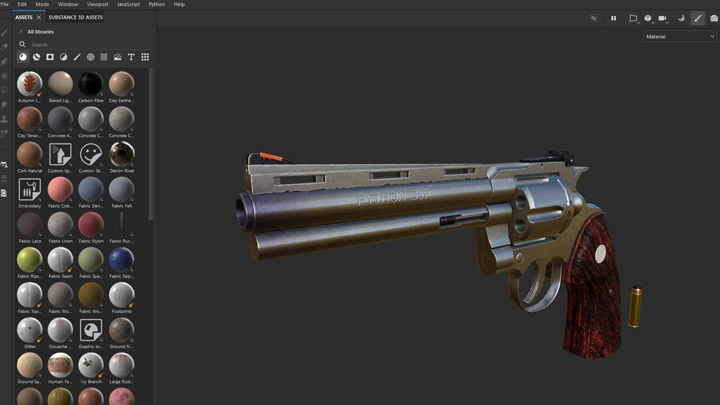Open perspective view mode dropdown
This screenshot has height=405, width=720.
coord(634,18)
